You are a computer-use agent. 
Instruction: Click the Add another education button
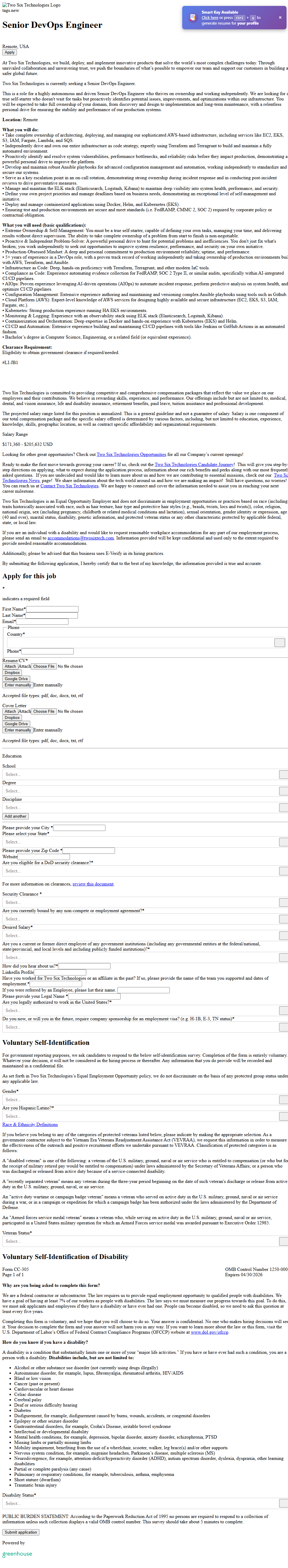click(15, 816)
